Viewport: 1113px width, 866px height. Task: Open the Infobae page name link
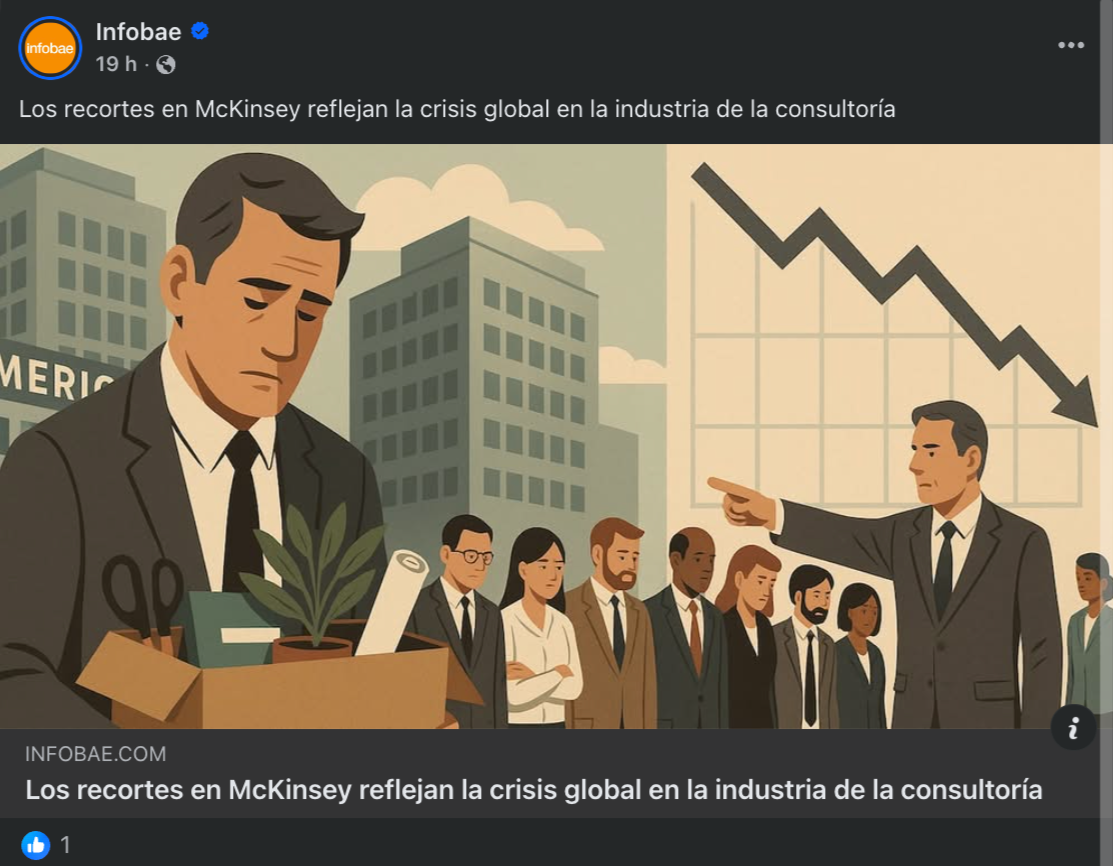(x=138, y=32)
